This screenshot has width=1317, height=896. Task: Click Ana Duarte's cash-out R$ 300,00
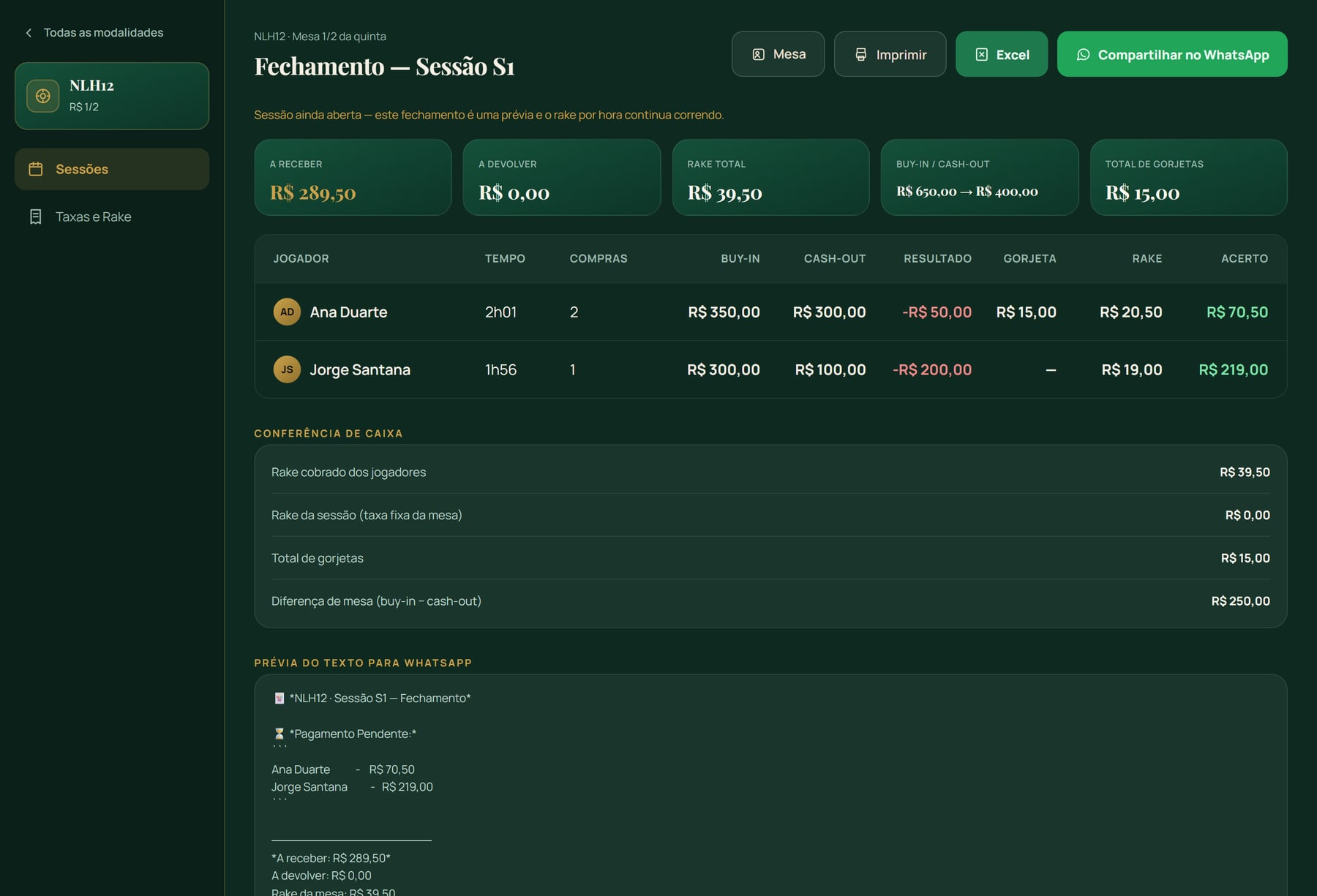point(829,312)
